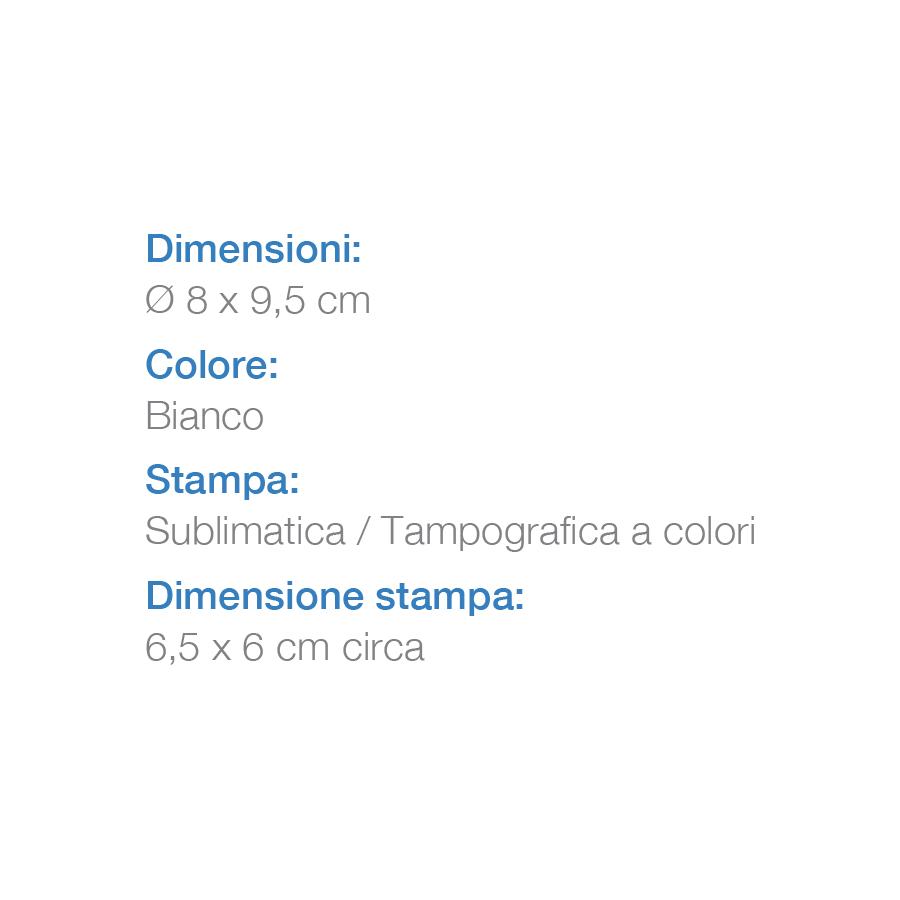The image size is (900, 900).
Task: Click the word "circa"
Action: coord(383,648)
